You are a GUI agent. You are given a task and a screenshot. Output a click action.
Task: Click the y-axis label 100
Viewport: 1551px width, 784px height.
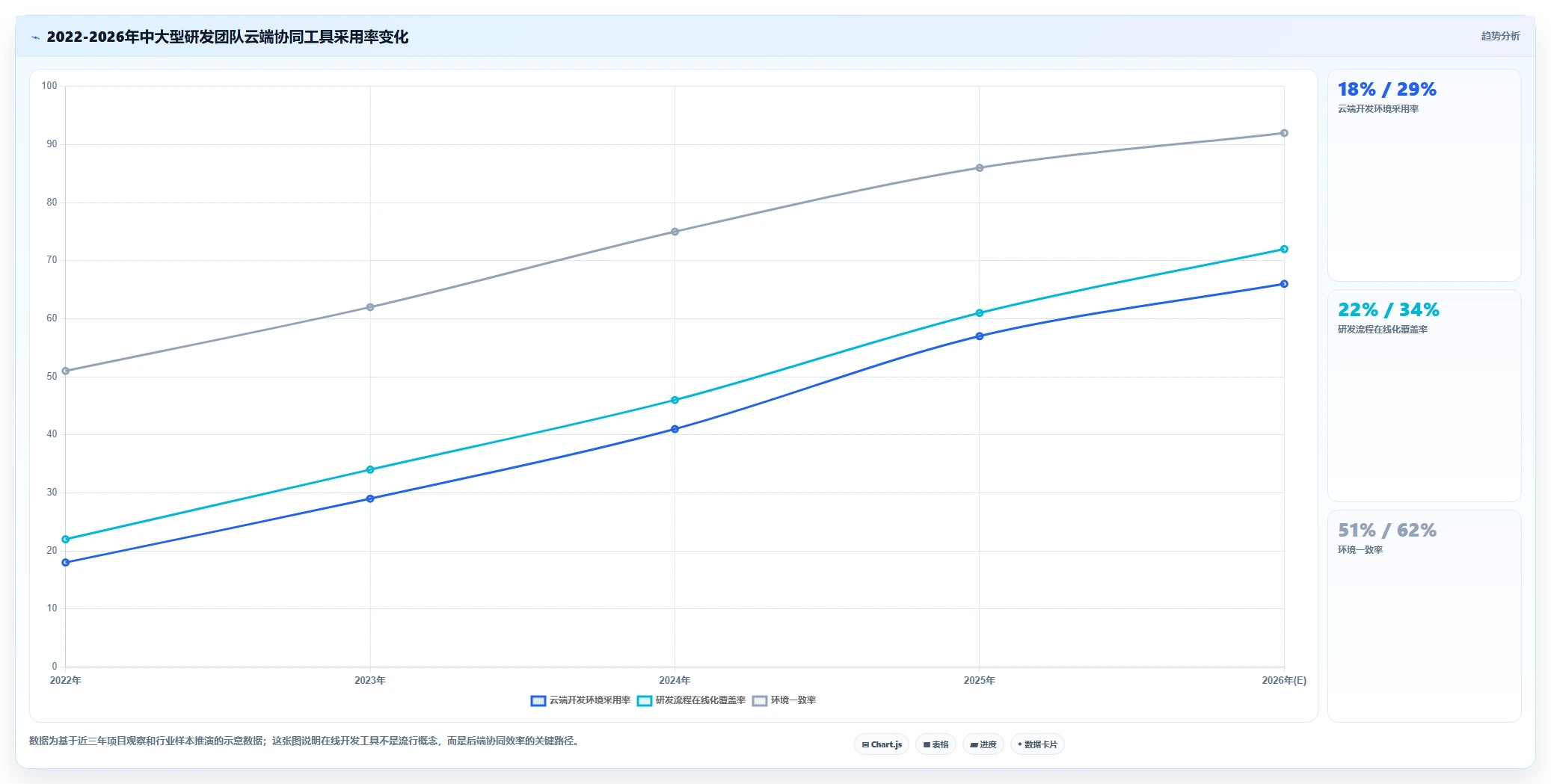[49, 86]
